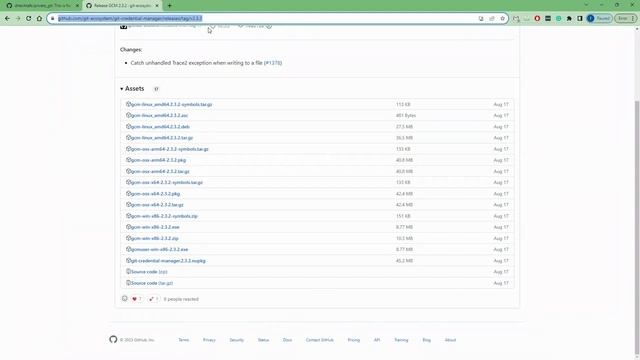
Task: Open the red Opera-style extension icon
Action: coord(537,18)
